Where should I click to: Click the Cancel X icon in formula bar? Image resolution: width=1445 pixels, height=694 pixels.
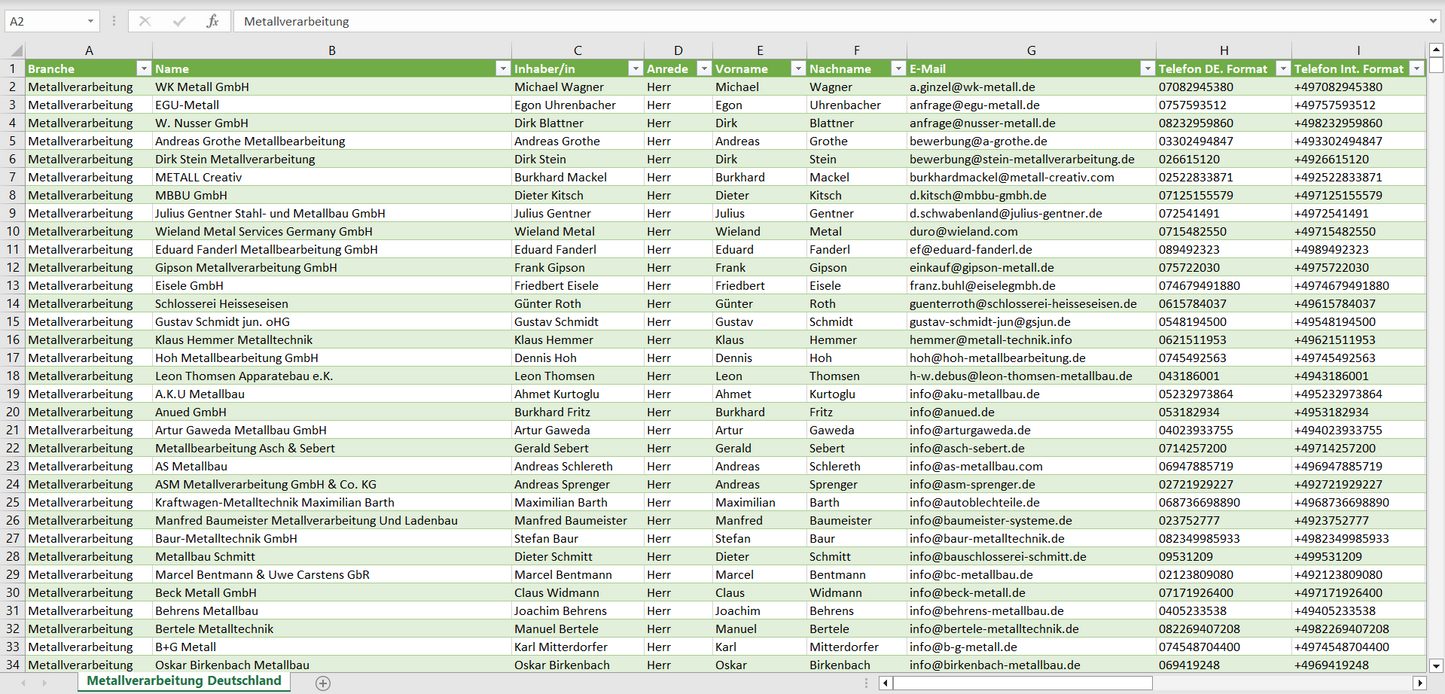[145, 21]
